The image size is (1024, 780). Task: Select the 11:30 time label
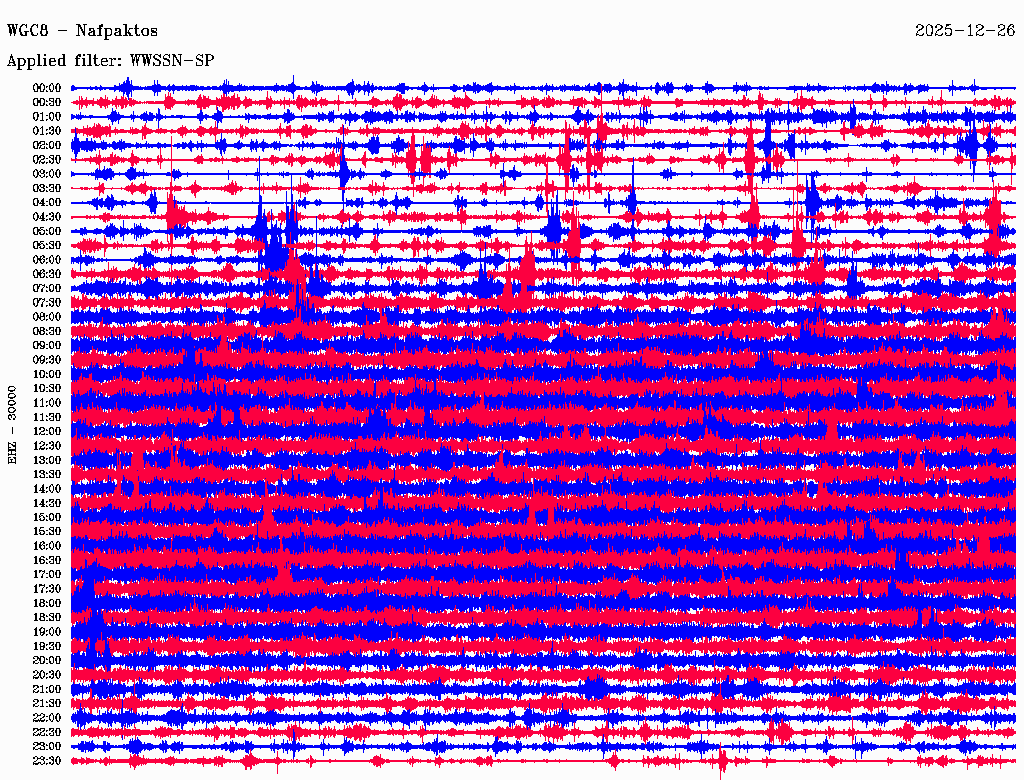pyautogui.click(x=47, y=417)
